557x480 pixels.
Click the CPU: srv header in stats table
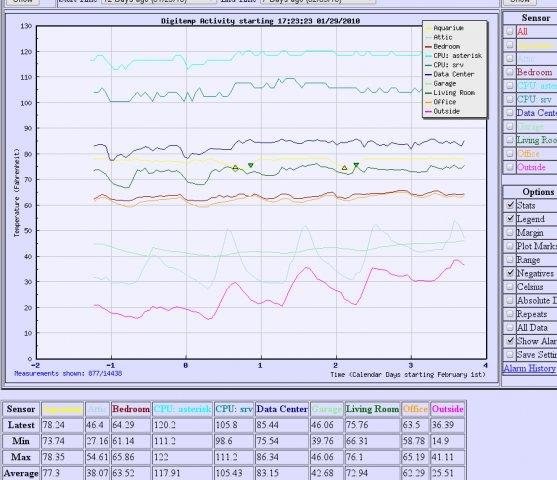[234, 409]
